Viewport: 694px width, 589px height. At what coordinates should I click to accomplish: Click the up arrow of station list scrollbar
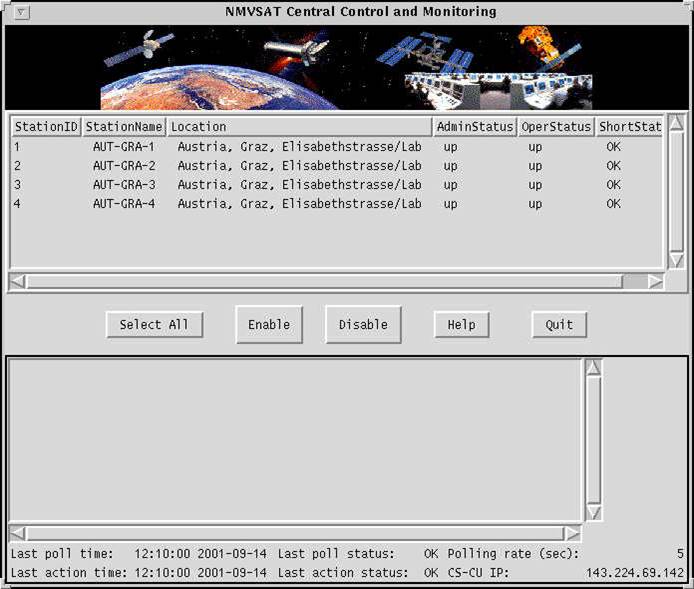pos(676,123)
